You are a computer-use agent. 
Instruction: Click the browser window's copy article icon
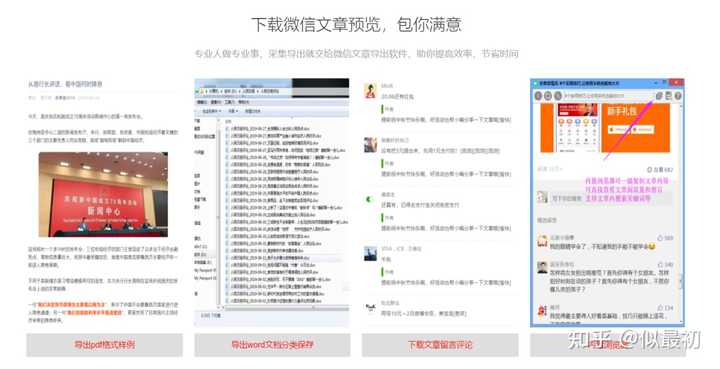pyautogui.click(x=659, y=96)
